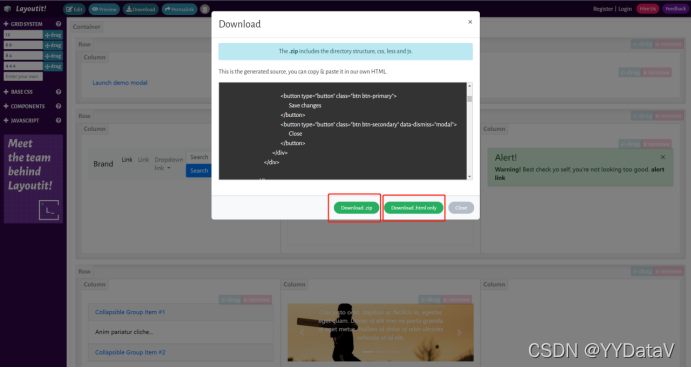Dismiss the Alert! box with its X
This screenshot has width=691, height=368.
click(x=663, y=157)
